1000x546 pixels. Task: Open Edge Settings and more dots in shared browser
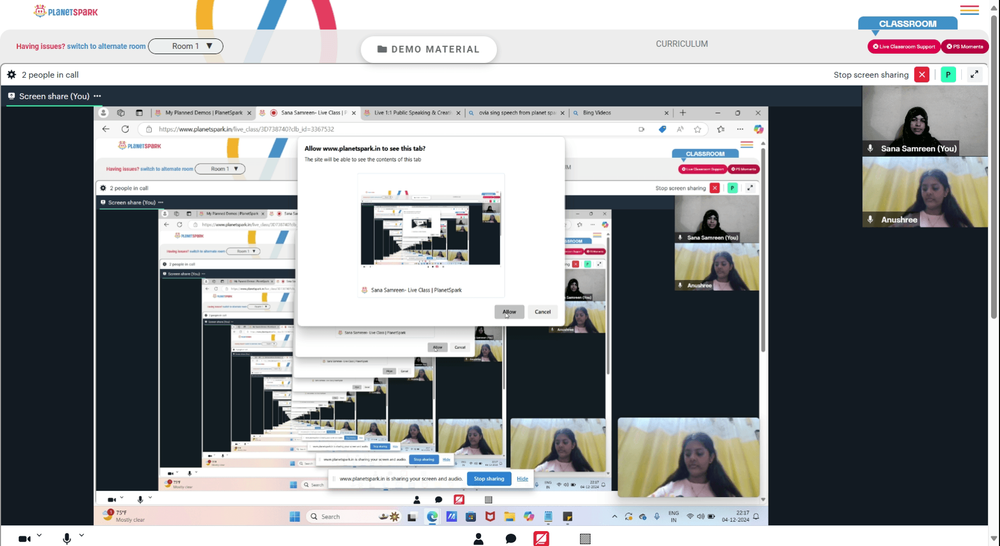740,129
